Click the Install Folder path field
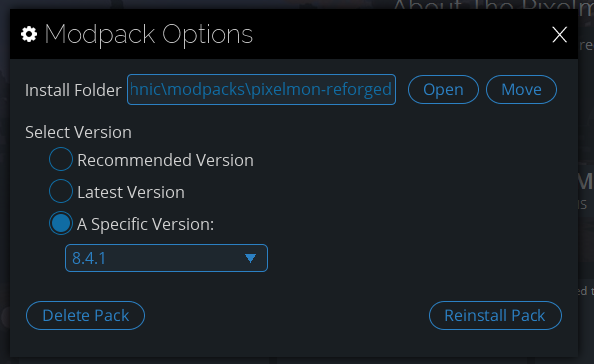The width and height of the screenshot is (594, 364). [261, 90]
